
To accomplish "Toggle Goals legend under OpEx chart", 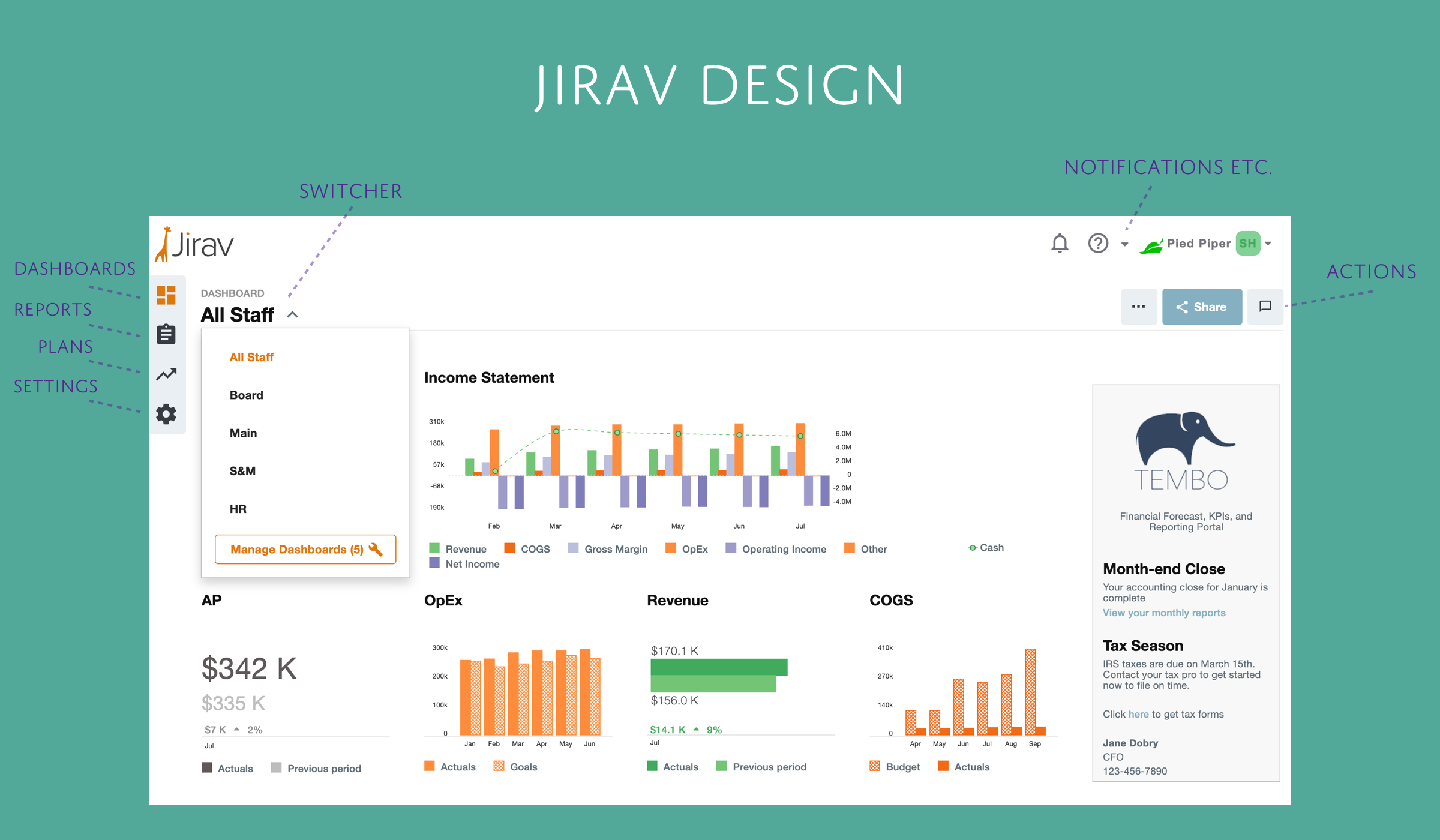I will (515, 766).
